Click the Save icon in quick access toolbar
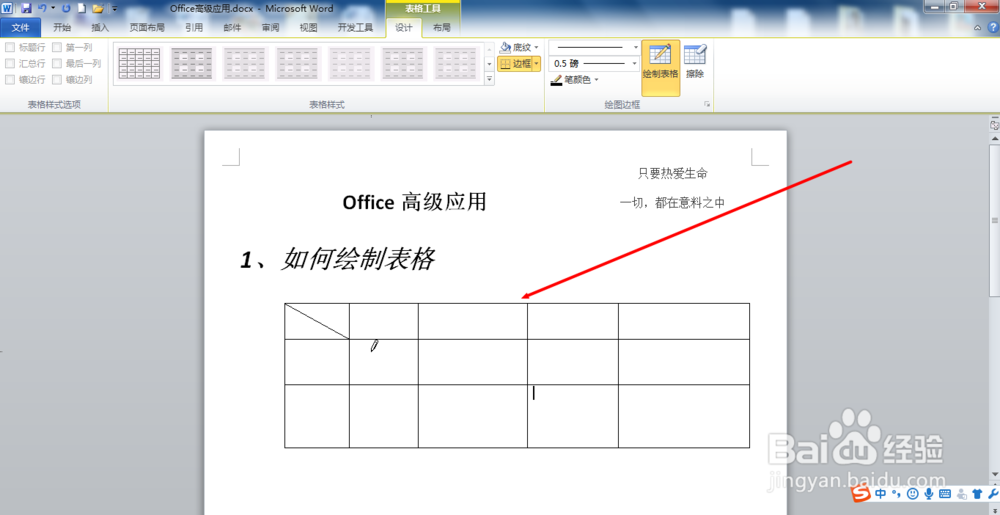Viewport: 1000px width, 515px height. click(26, 8)
